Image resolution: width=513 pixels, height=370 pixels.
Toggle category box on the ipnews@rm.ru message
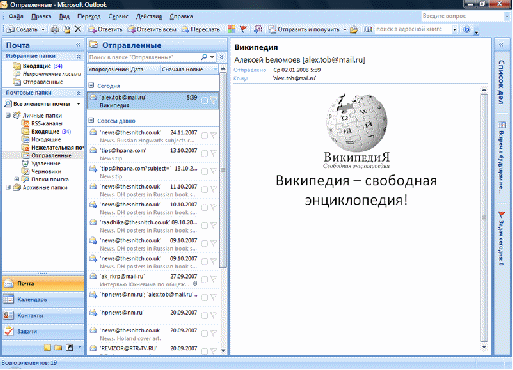[205, 315]
